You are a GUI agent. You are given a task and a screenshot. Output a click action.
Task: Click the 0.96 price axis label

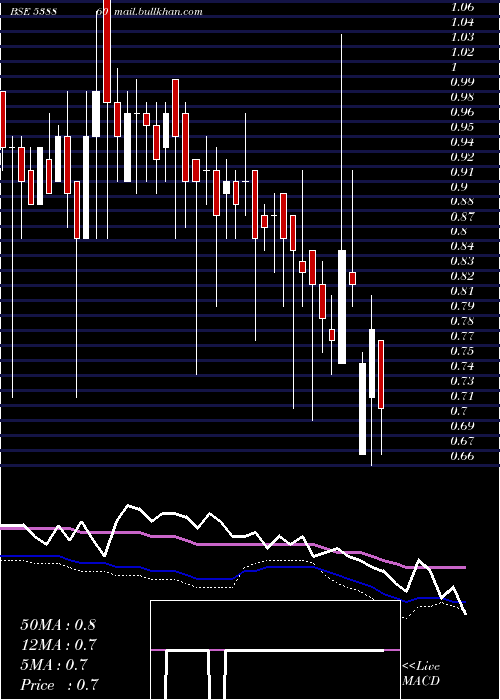pos(462,112)
